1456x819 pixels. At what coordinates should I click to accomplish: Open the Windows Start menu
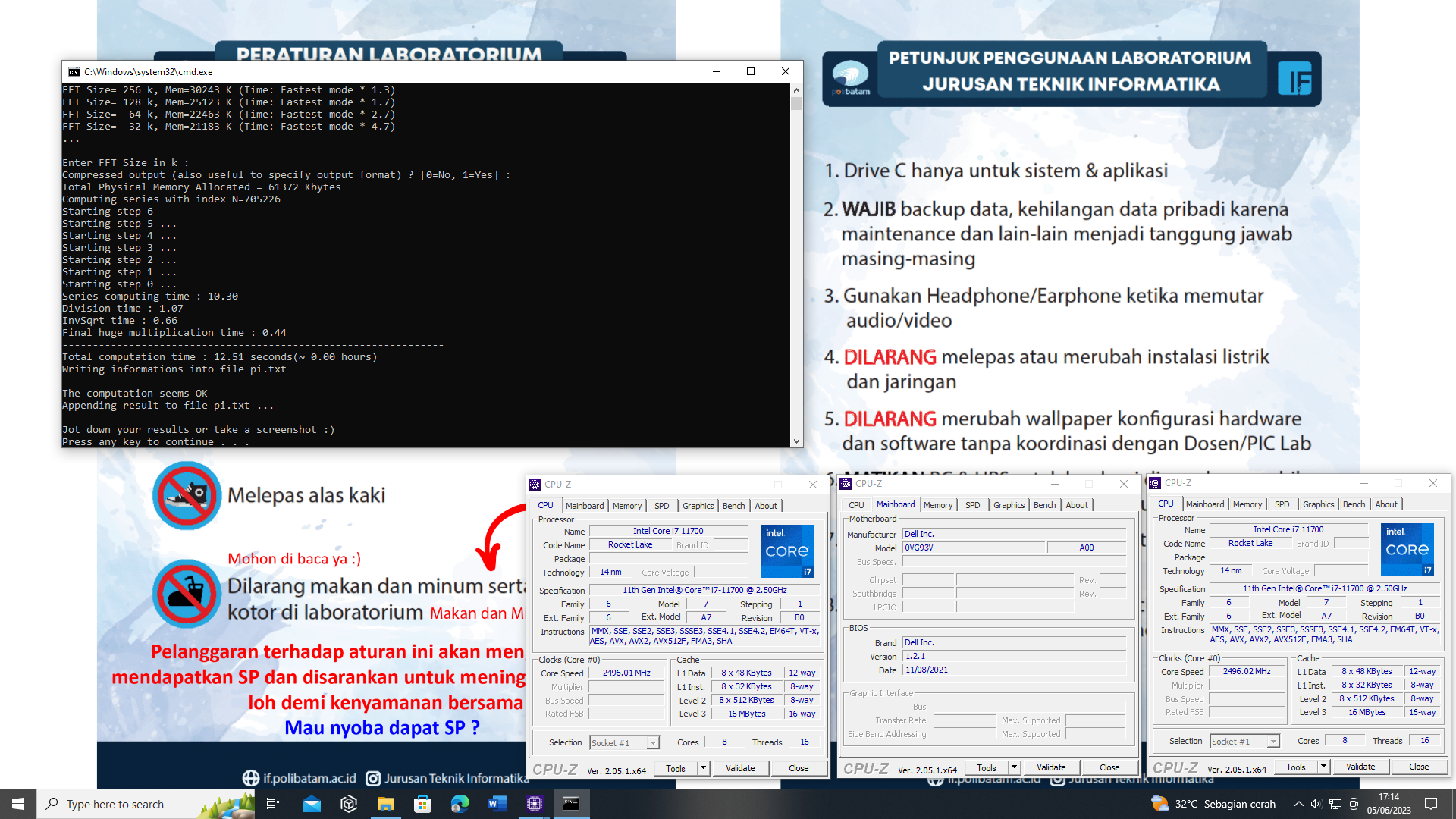click(x=18, y=804)
